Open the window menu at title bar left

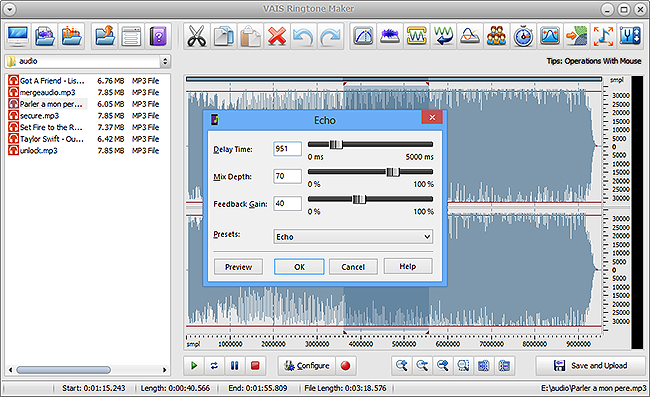tap(9, 9)
